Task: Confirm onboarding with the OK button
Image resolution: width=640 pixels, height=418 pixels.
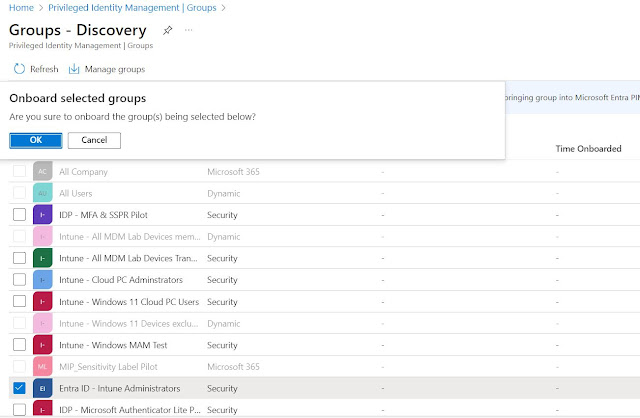Action: coord(36,140)
